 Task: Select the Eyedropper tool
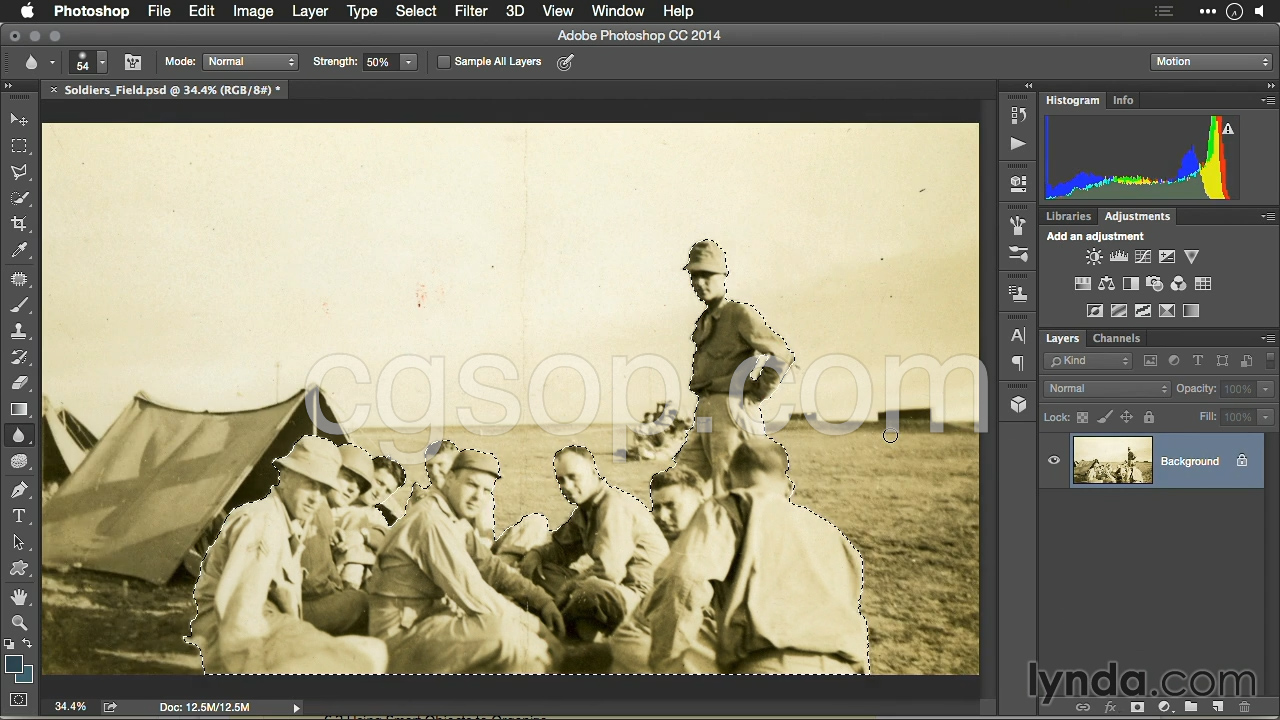pyautogui.click(x=19, y=251)
